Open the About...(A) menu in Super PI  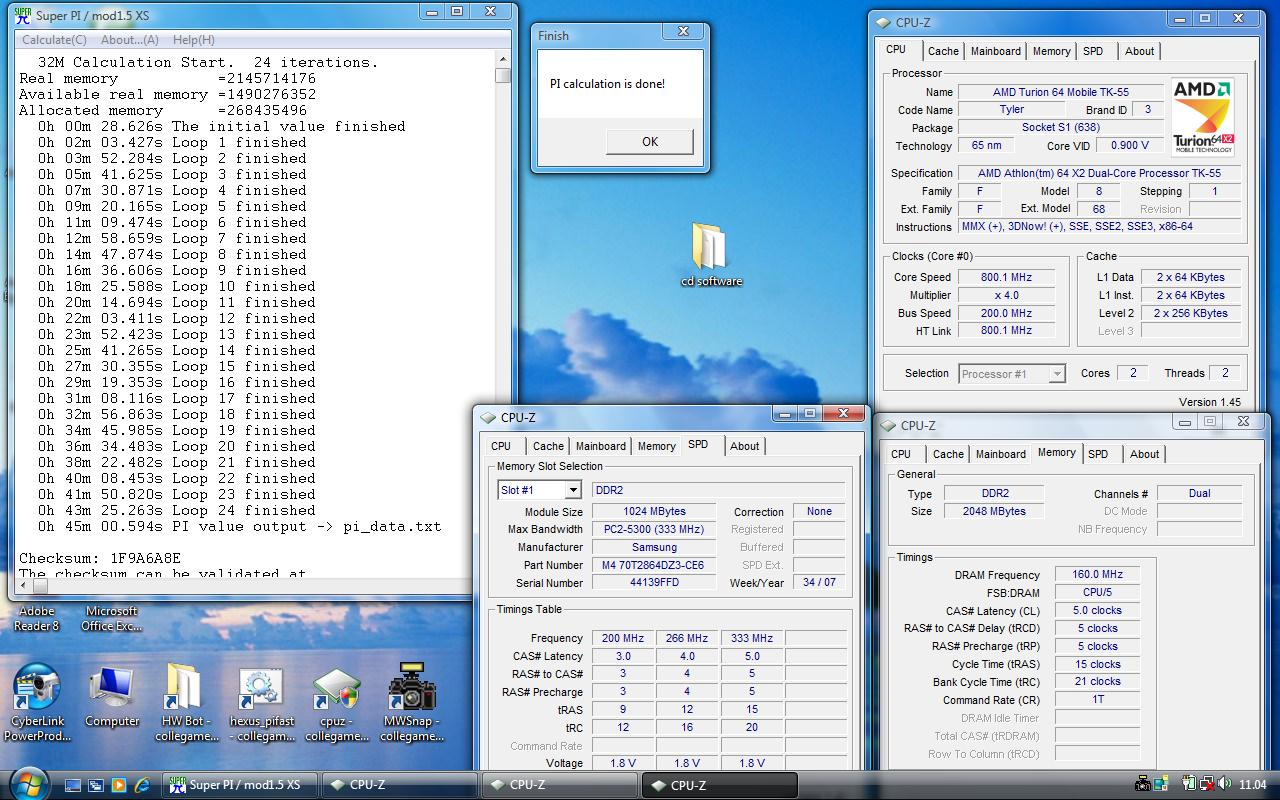click(x=130, y=40)
